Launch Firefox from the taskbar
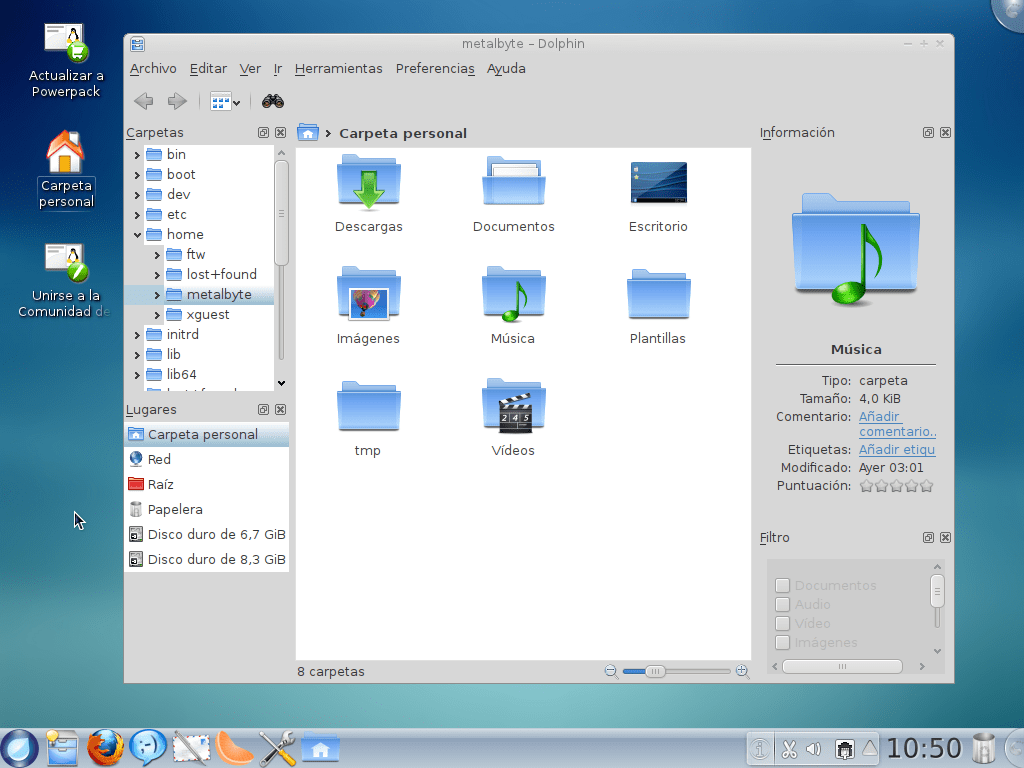Screen dimensions: 1024x768 pos(105,747)
